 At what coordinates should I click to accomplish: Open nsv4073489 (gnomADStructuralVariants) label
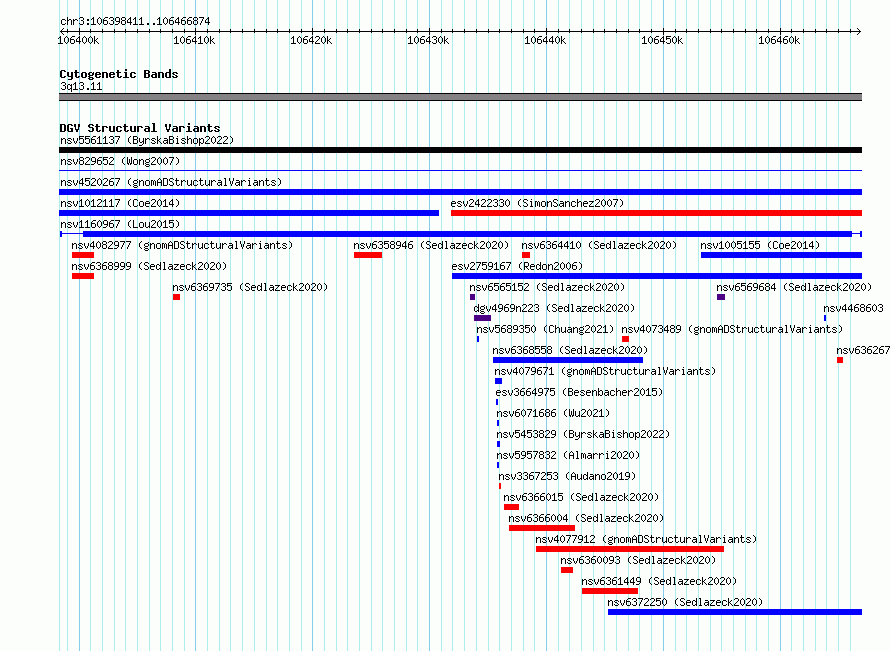(x=732, y=329)
